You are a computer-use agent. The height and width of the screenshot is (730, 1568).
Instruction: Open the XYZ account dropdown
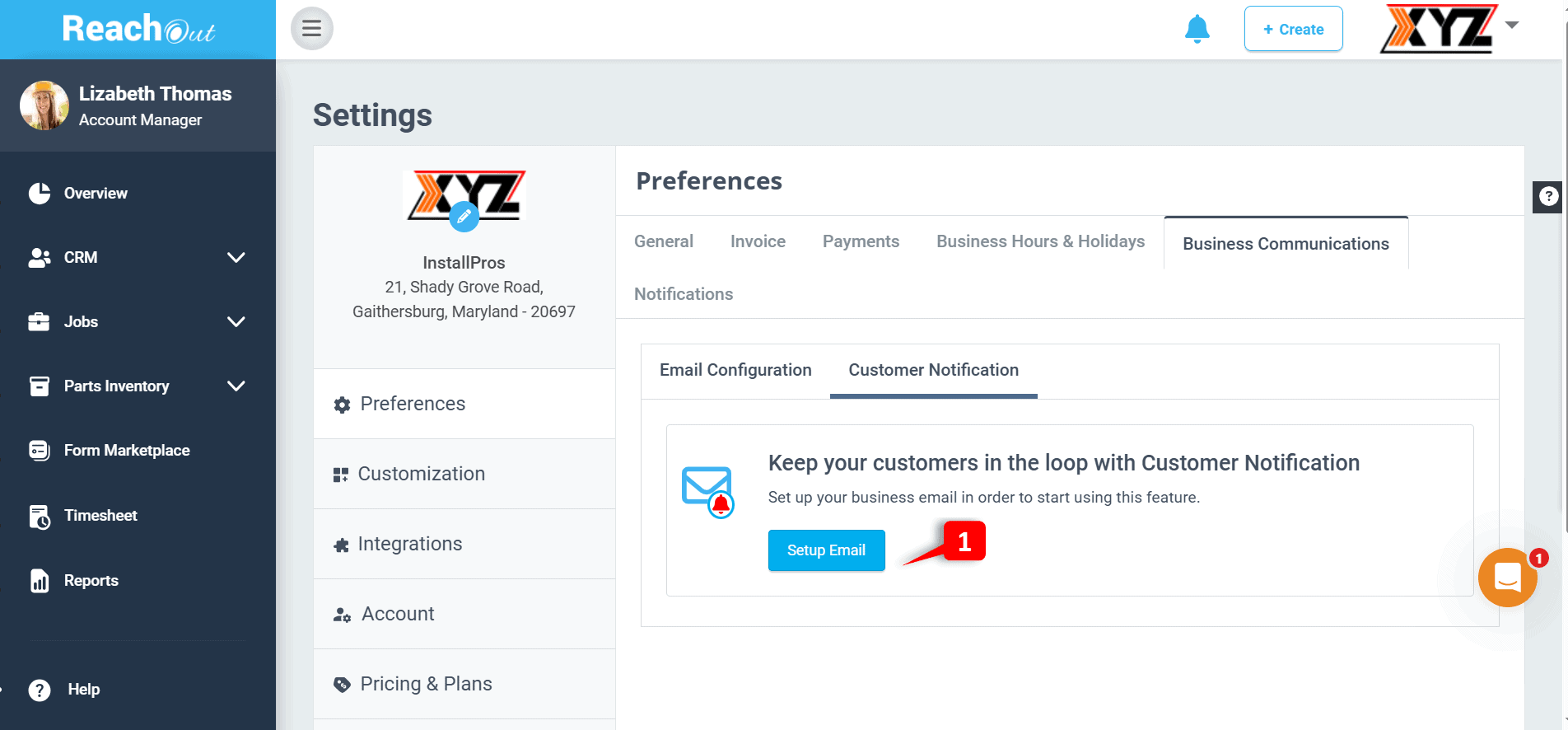(1514, 25)
